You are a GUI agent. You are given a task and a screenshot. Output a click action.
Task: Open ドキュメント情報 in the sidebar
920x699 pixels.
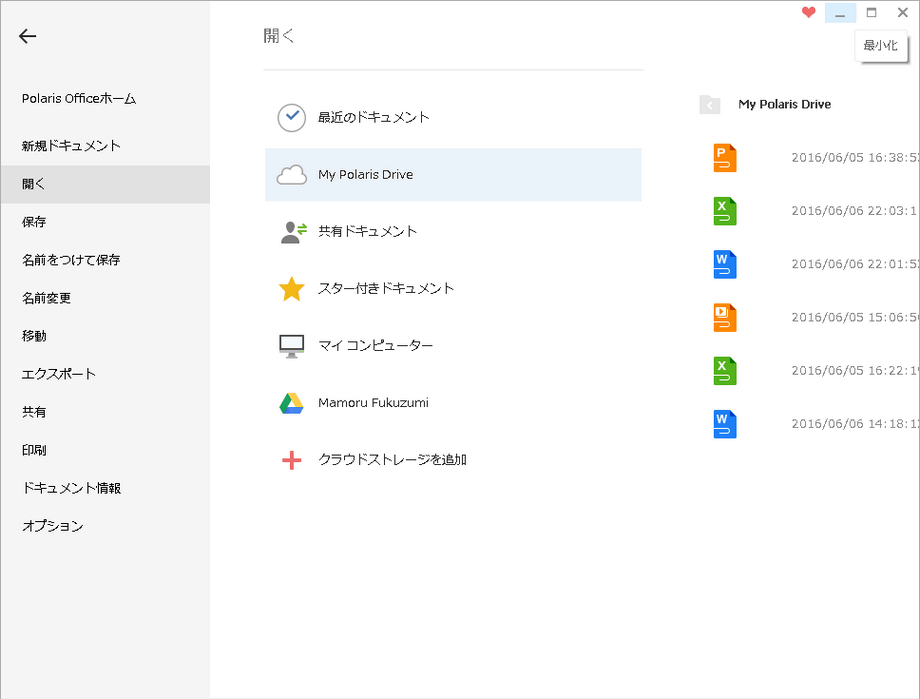pos(106,488)
